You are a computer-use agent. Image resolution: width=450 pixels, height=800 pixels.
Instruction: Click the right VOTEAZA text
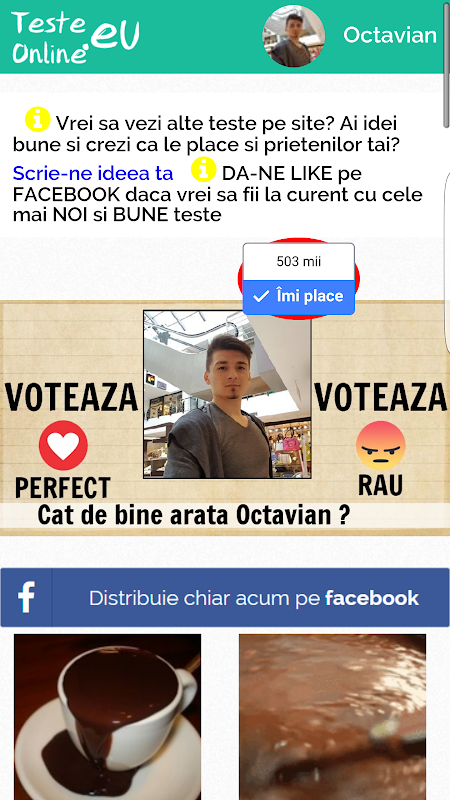(x=381, y=397)
